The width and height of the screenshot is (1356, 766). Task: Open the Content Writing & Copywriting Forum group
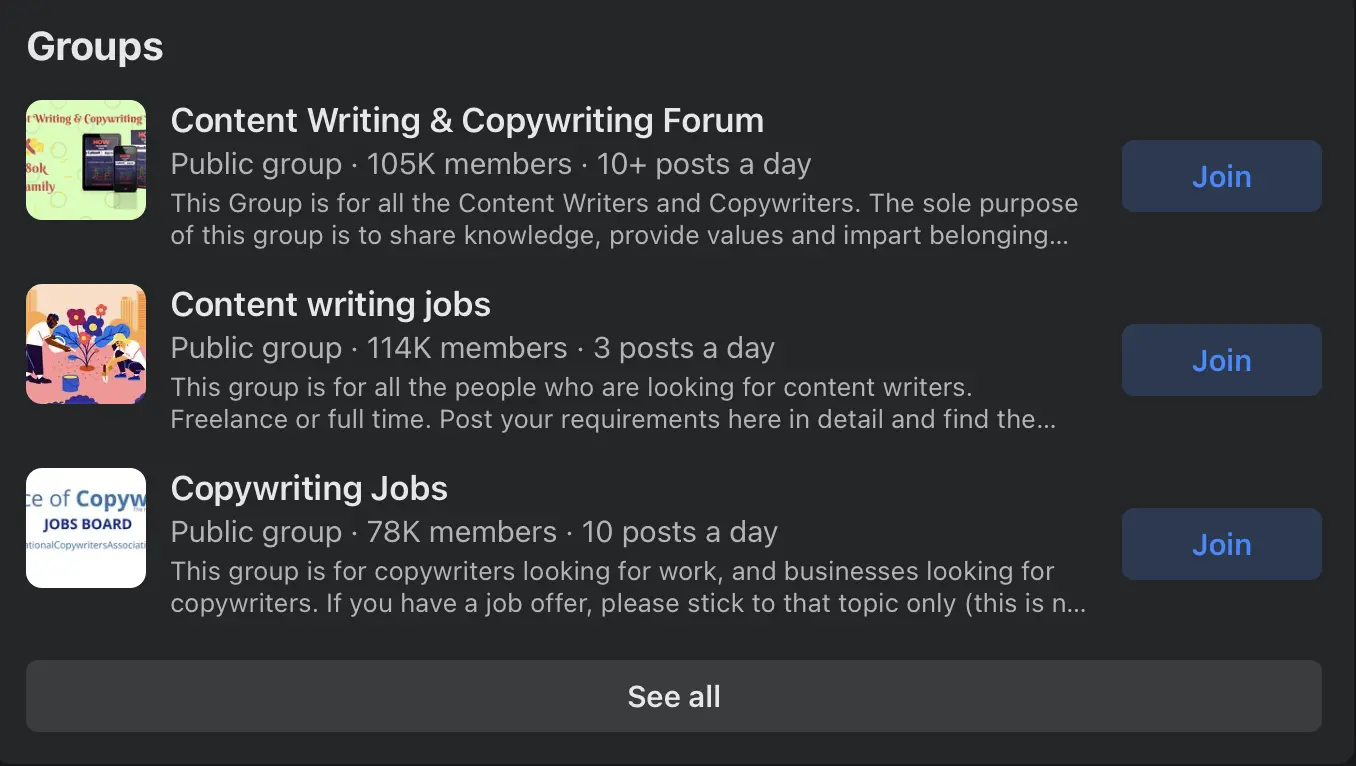(x=467, y=120)
